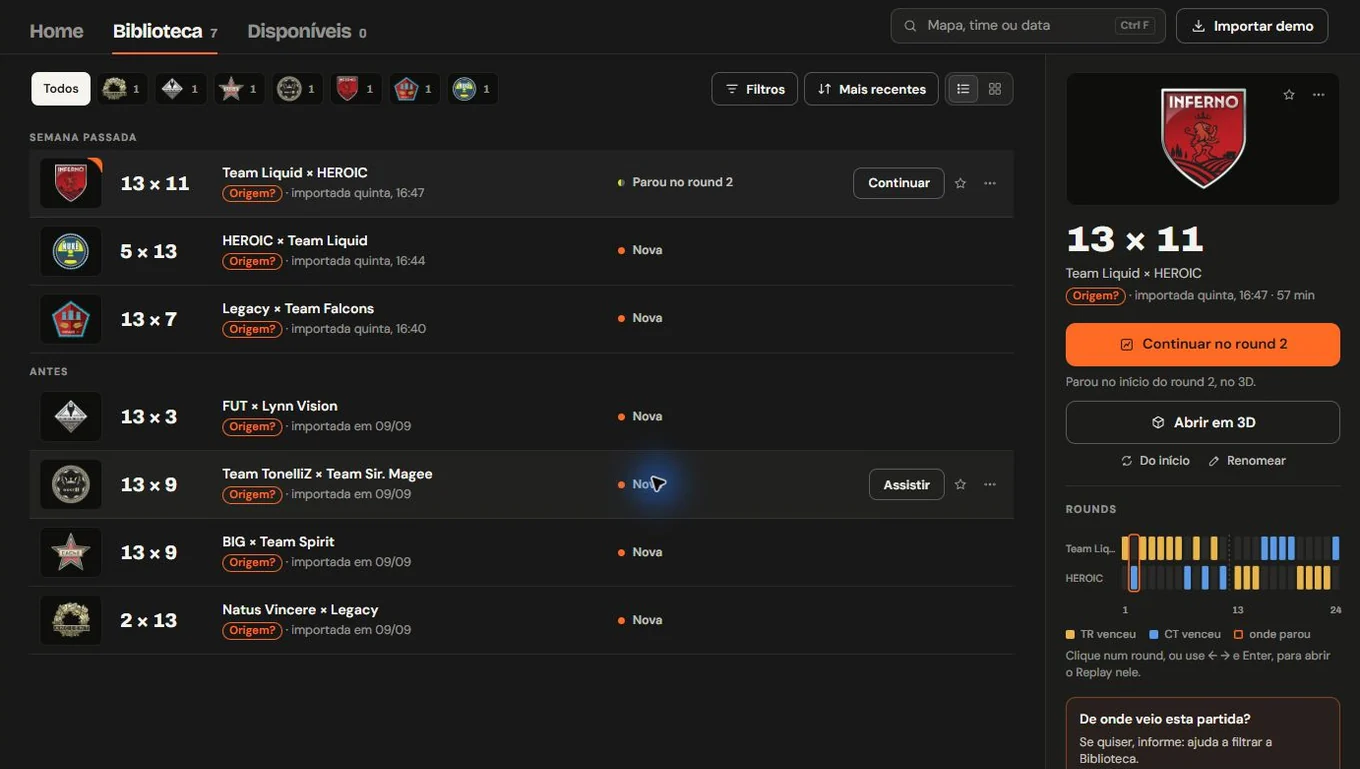The width and height of the screenshot is (1360, 769).
Task: Open the details panel more options menu
Action: [1319, 95]
